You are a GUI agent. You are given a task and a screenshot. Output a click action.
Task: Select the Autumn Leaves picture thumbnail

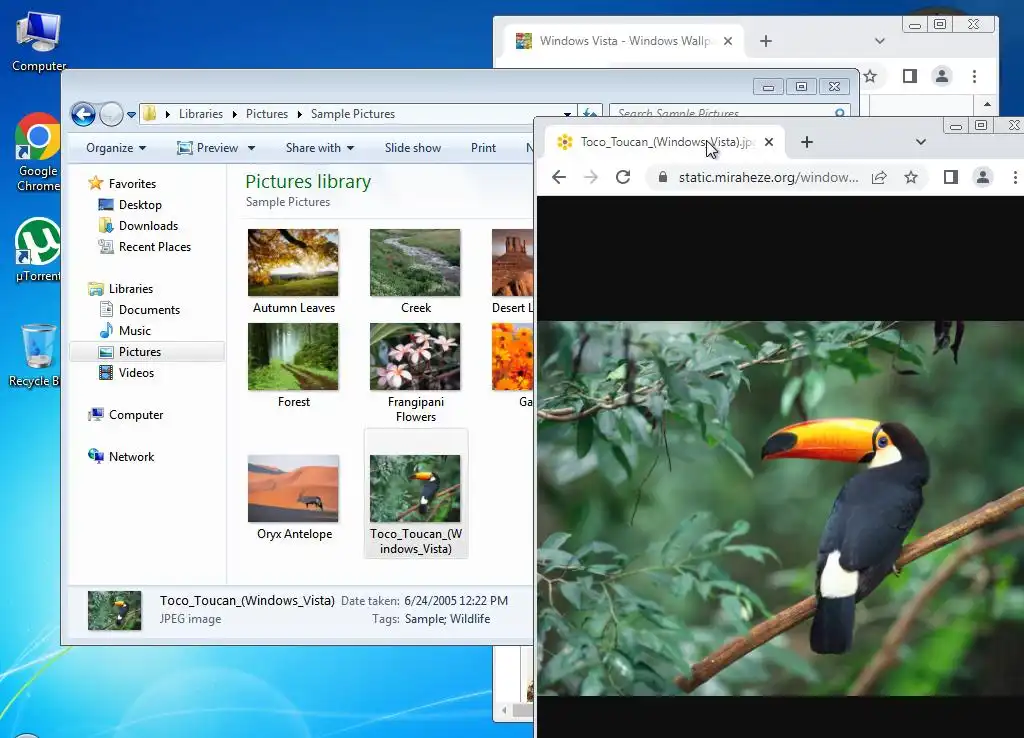(x=293, y=263)
